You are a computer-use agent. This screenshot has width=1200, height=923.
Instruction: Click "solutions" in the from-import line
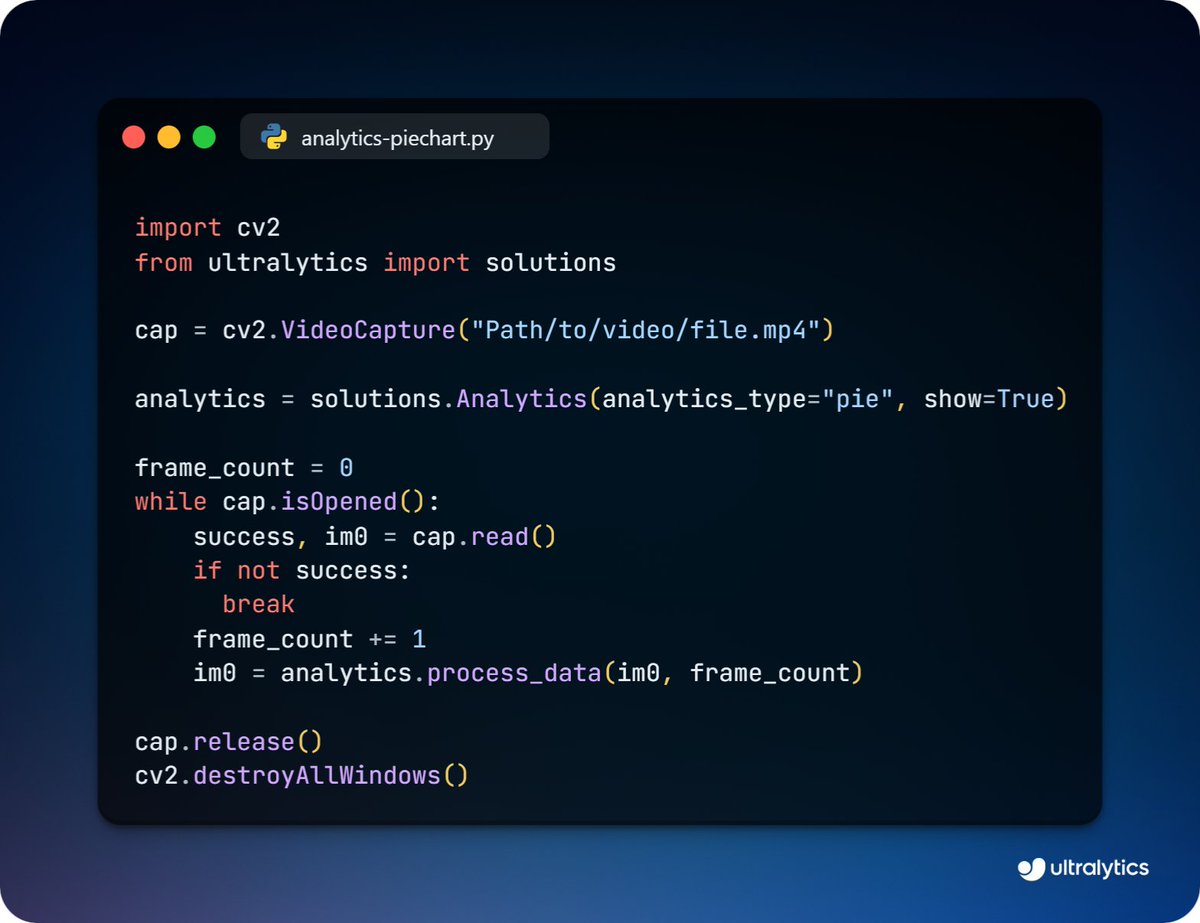point(550,263)
